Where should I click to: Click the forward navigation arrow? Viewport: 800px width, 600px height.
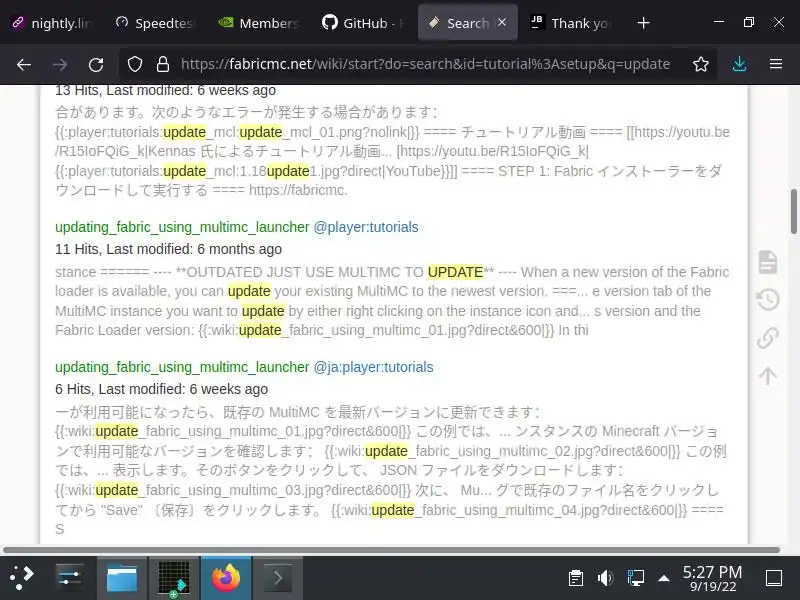[x=60, y=64]
